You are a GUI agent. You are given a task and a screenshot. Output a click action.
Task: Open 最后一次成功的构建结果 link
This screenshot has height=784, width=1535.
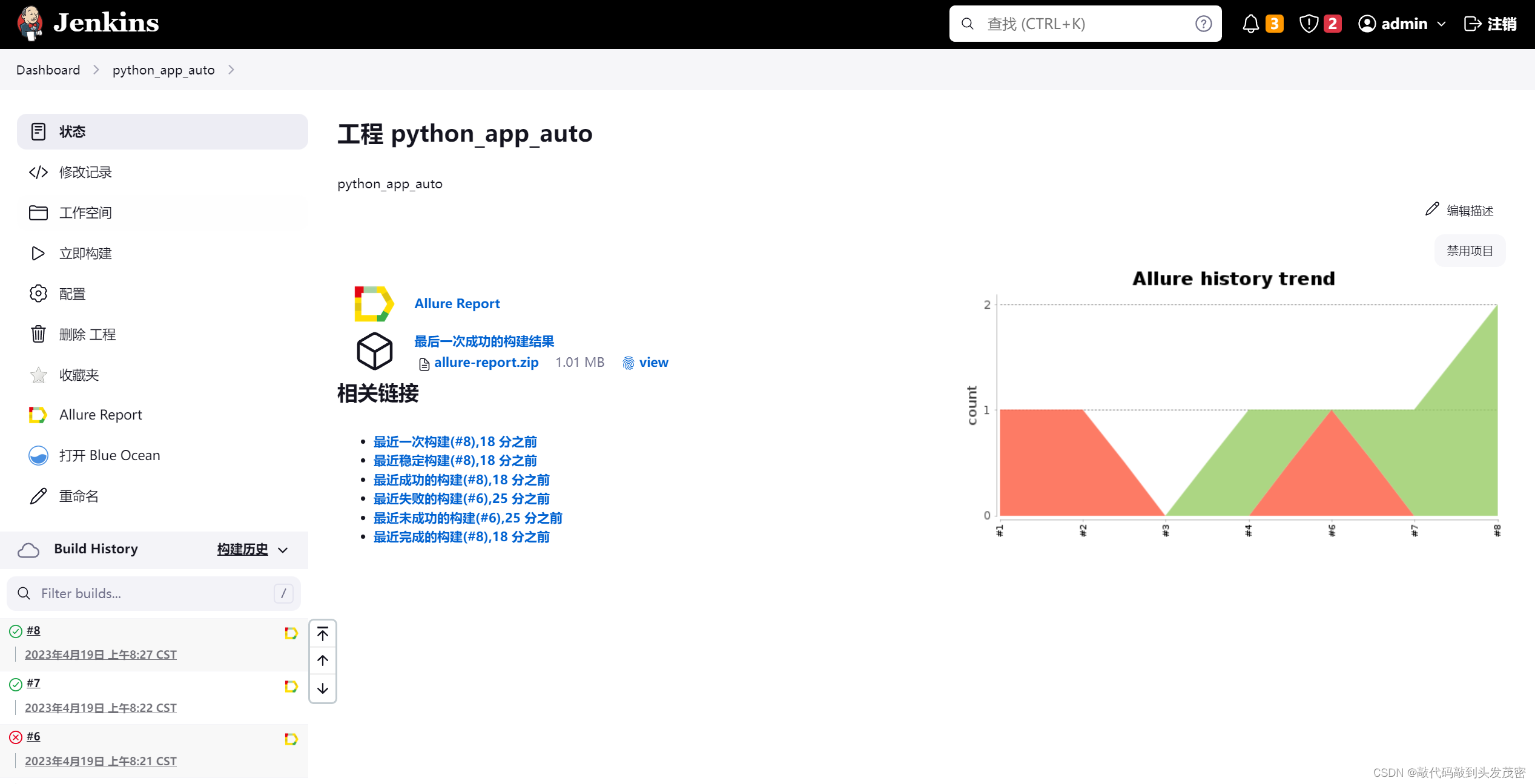[484, 341]
